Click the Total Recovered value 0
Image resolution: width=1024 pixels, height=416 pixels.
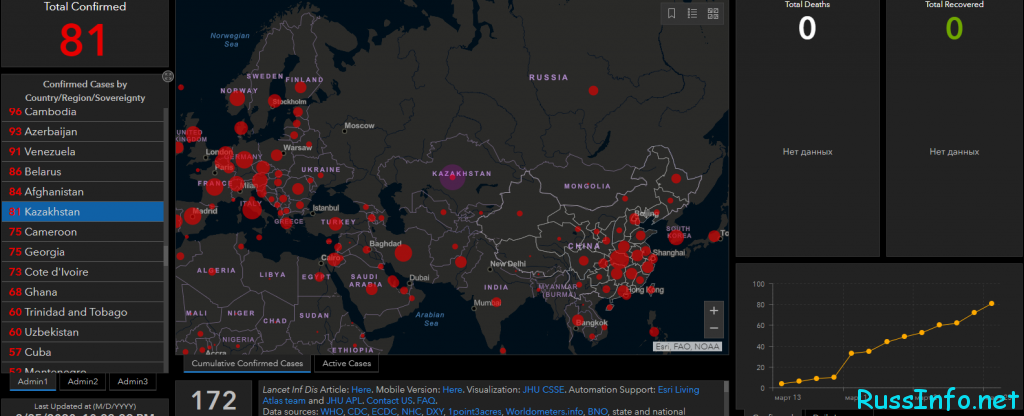point(954,29)
